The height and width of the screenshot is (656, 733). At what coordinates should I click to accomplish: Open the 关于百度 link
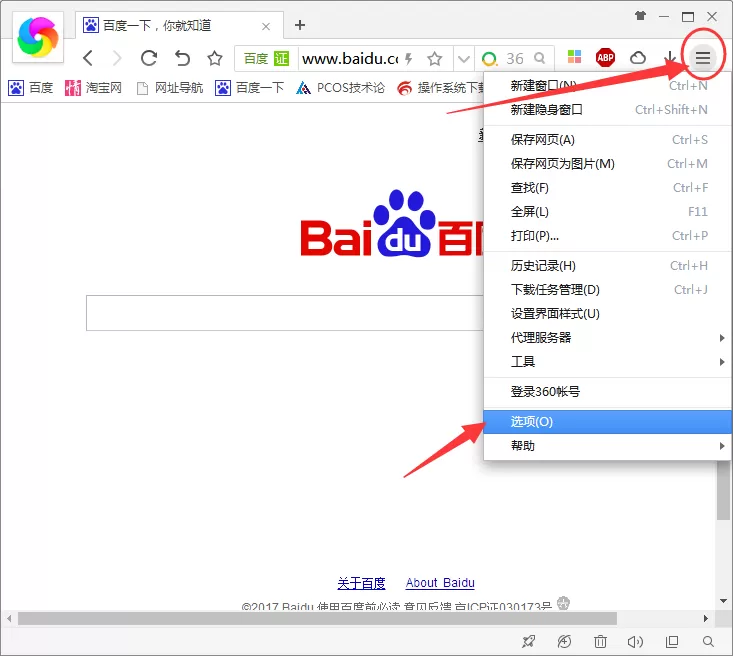tap(361, 583)
